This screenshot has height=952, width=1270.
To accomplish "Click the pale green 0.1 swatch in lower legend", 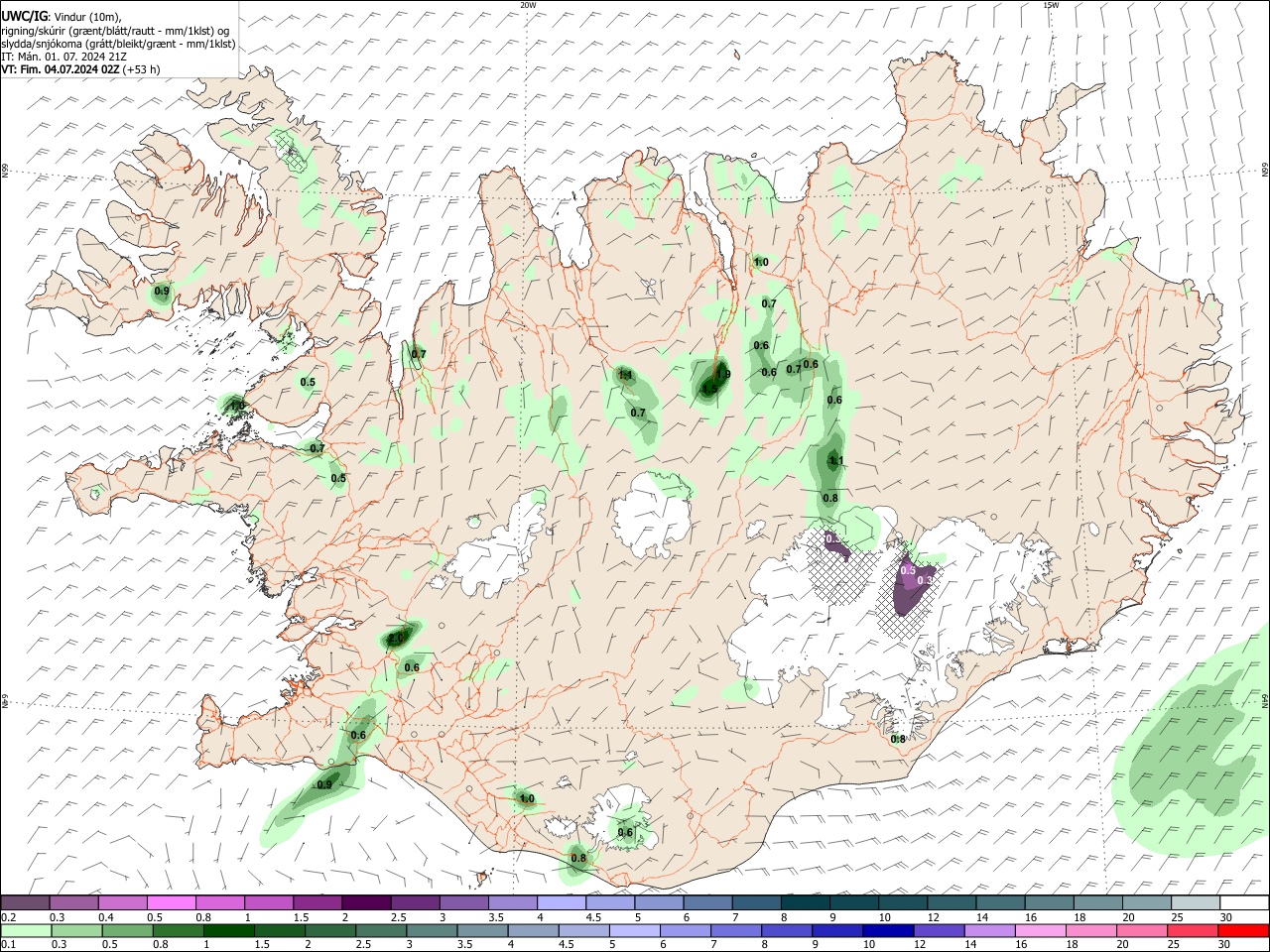I will (x=27, y=930).
